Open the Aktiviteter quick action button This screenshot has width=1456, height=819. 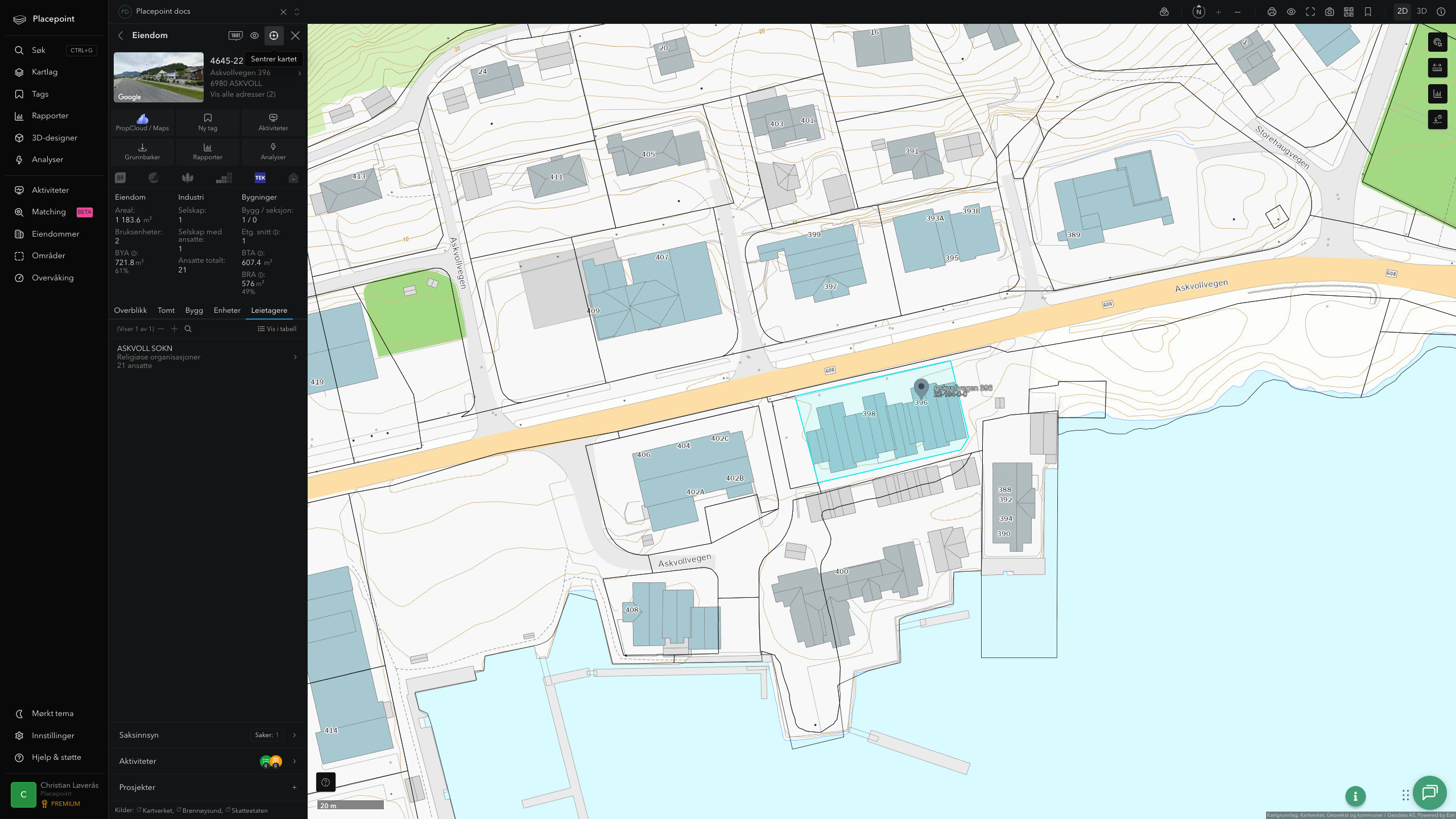[x=273, y=122]
